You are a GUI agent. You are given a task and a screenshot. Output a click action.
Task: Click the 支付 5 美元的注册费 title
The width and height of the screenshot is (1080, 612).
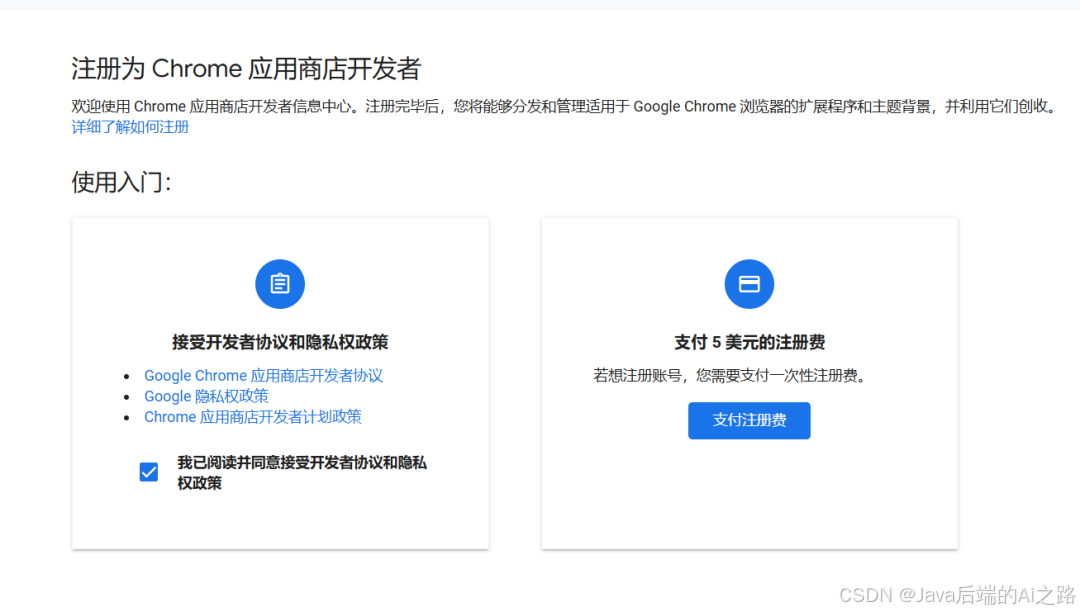click(x=749, y=342)
